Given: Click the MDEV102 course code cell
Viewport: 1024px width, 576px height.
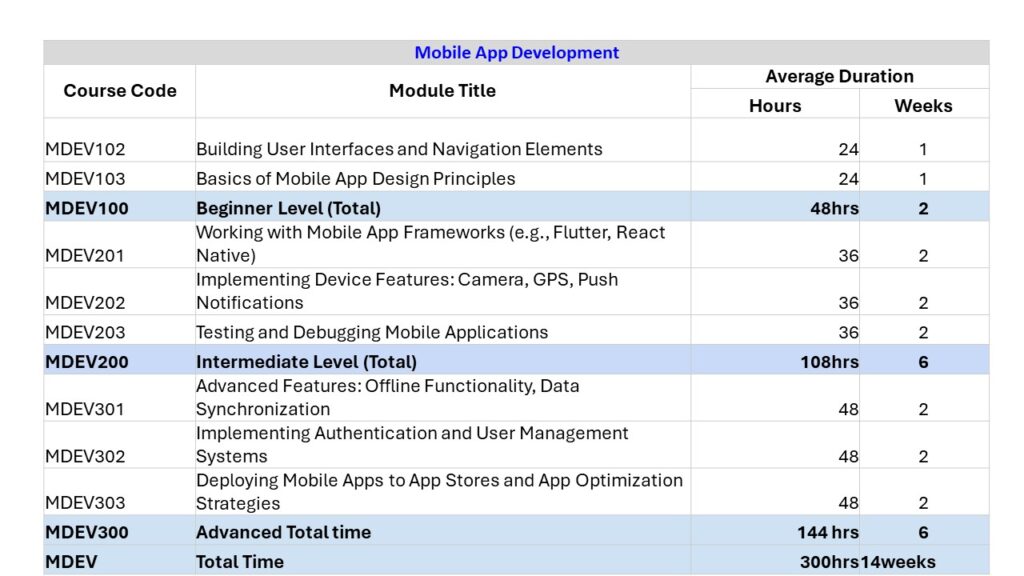Looking at the screenshot, I should [86, 149].
